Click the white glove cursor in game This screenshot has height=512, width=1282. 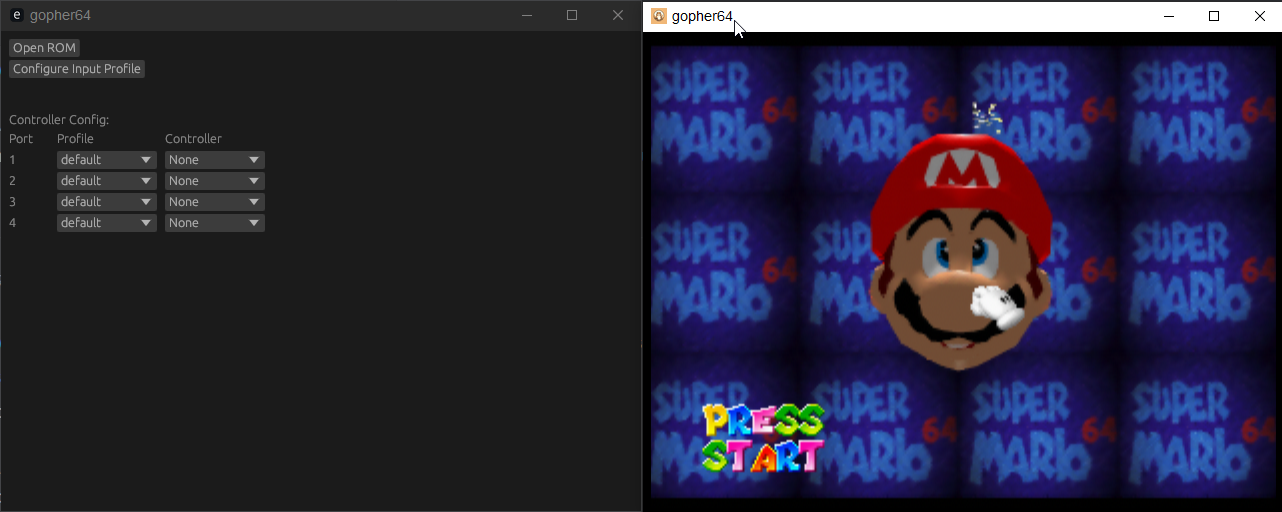pos(997,307)
